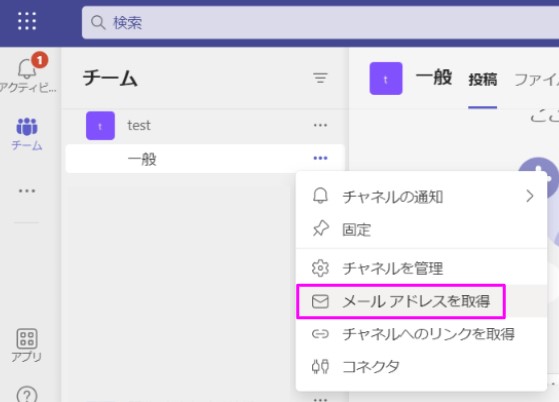Open the app launcher waffle grid
Viewport: 559px width, 402px height.
27,21
